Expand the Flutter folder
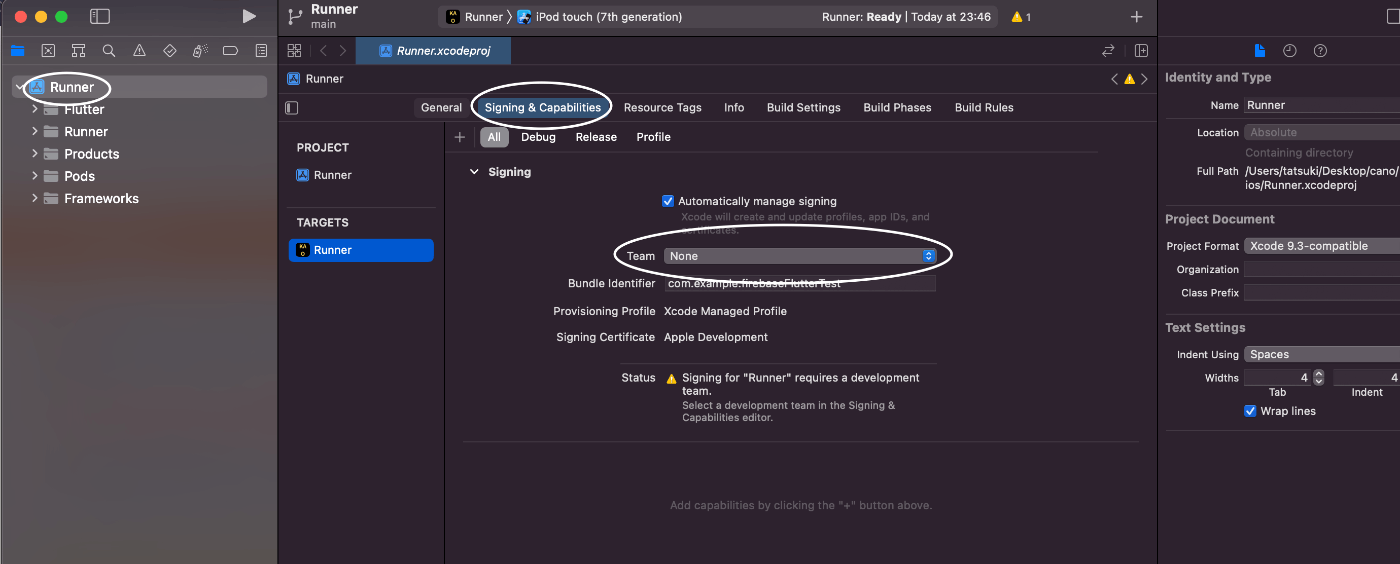This screenshot has width=1400, height=564. point(35,109)
